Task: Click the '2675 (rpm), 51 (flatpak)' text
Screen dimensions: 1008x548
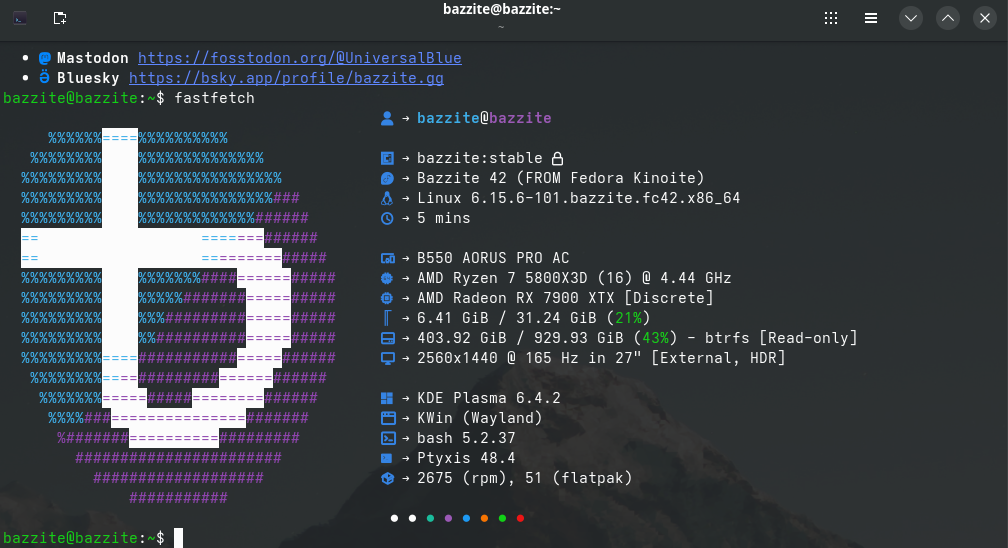Action: (x=525, y=478)
